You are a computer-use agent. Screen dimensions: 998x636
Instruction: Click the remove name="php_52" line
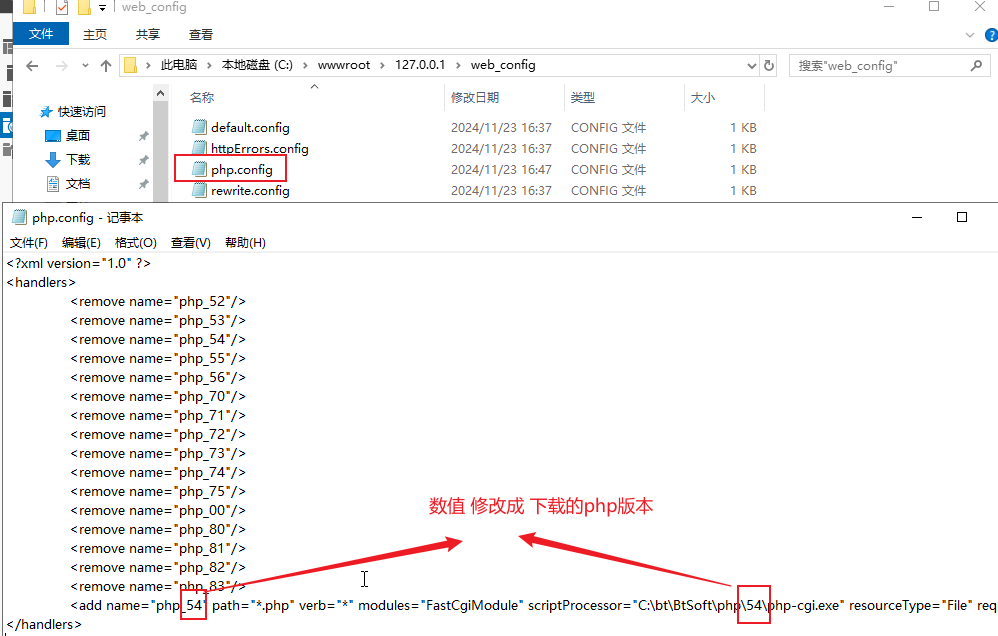click(158, 301)
